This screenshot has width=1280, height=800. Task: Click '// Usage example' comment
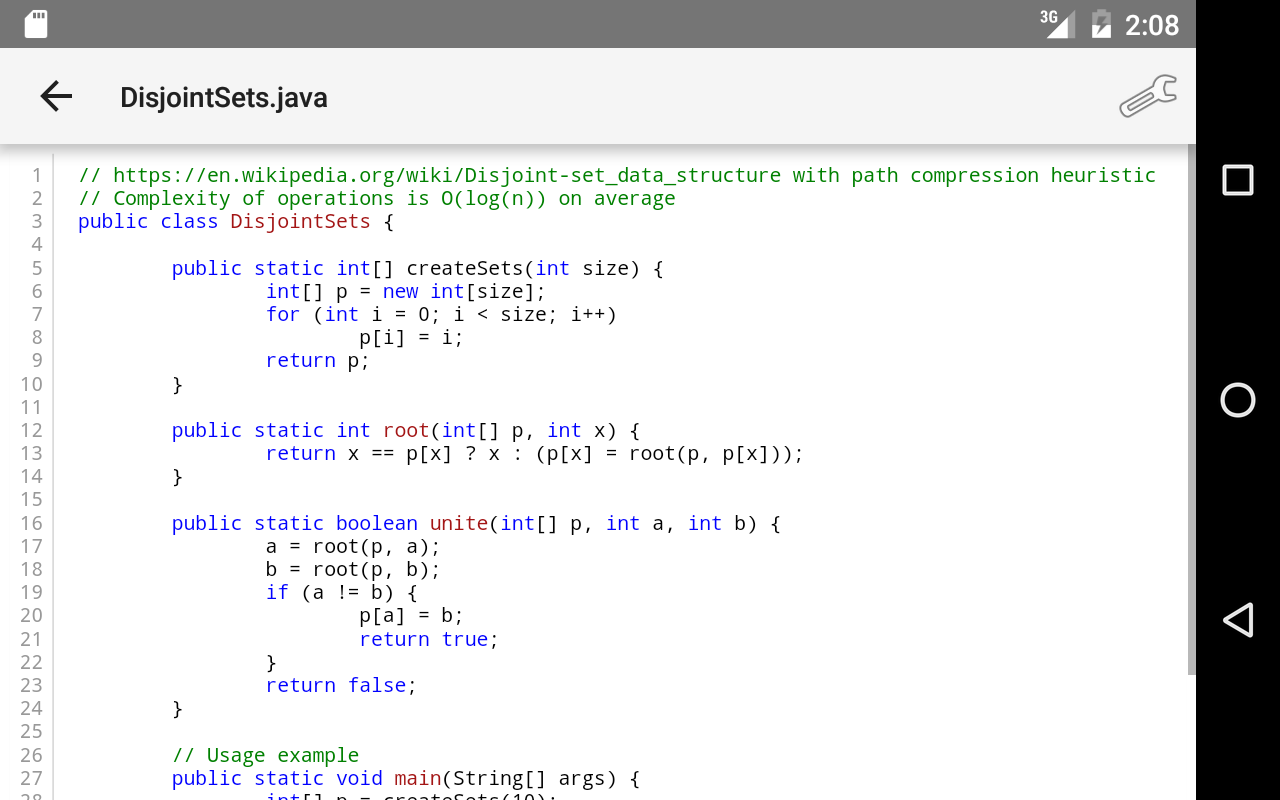265,755
